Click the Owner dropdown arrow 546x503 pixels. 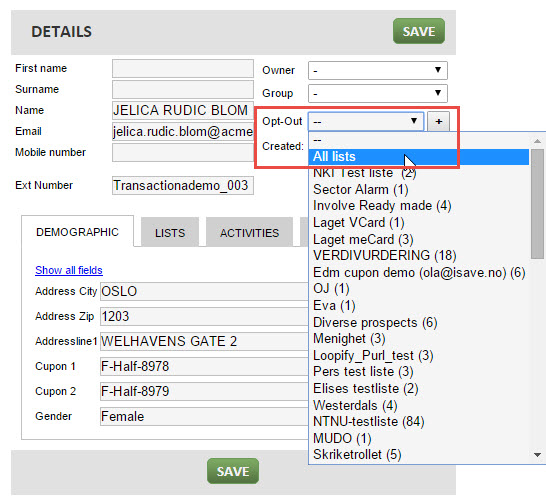coord(438,70)
